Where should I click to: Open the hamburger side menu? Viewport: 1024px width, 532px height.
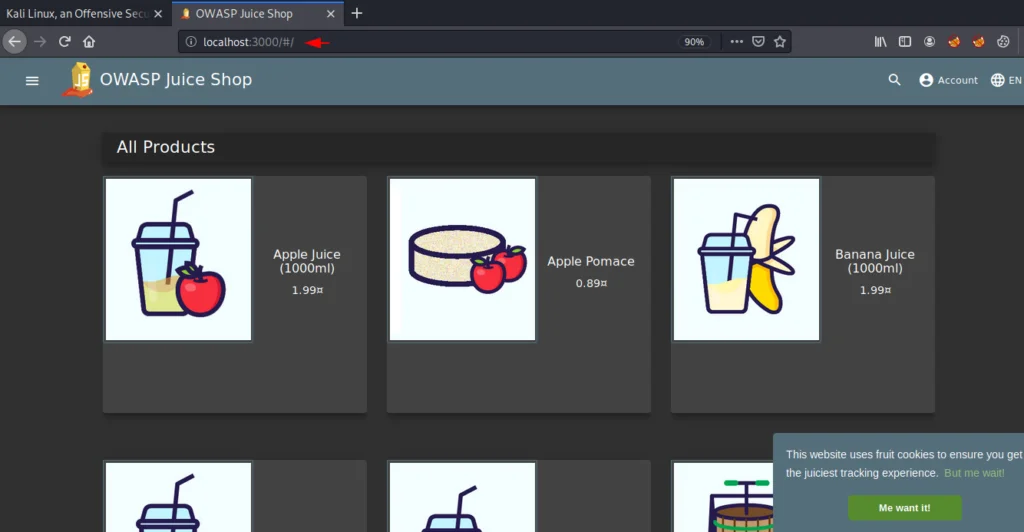pos(32,80)
